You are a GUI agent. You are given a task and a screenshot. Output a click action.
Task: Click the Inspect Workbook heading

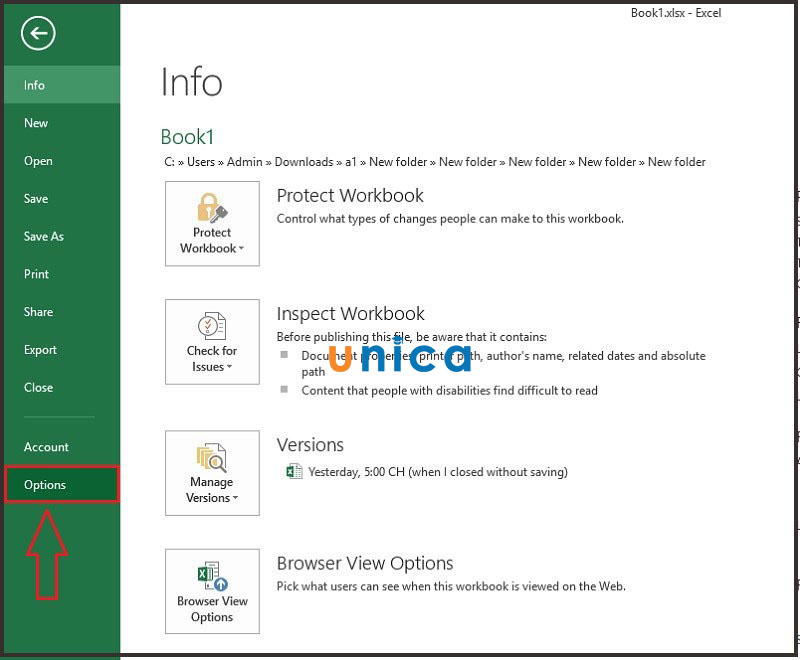click(351, 314)
